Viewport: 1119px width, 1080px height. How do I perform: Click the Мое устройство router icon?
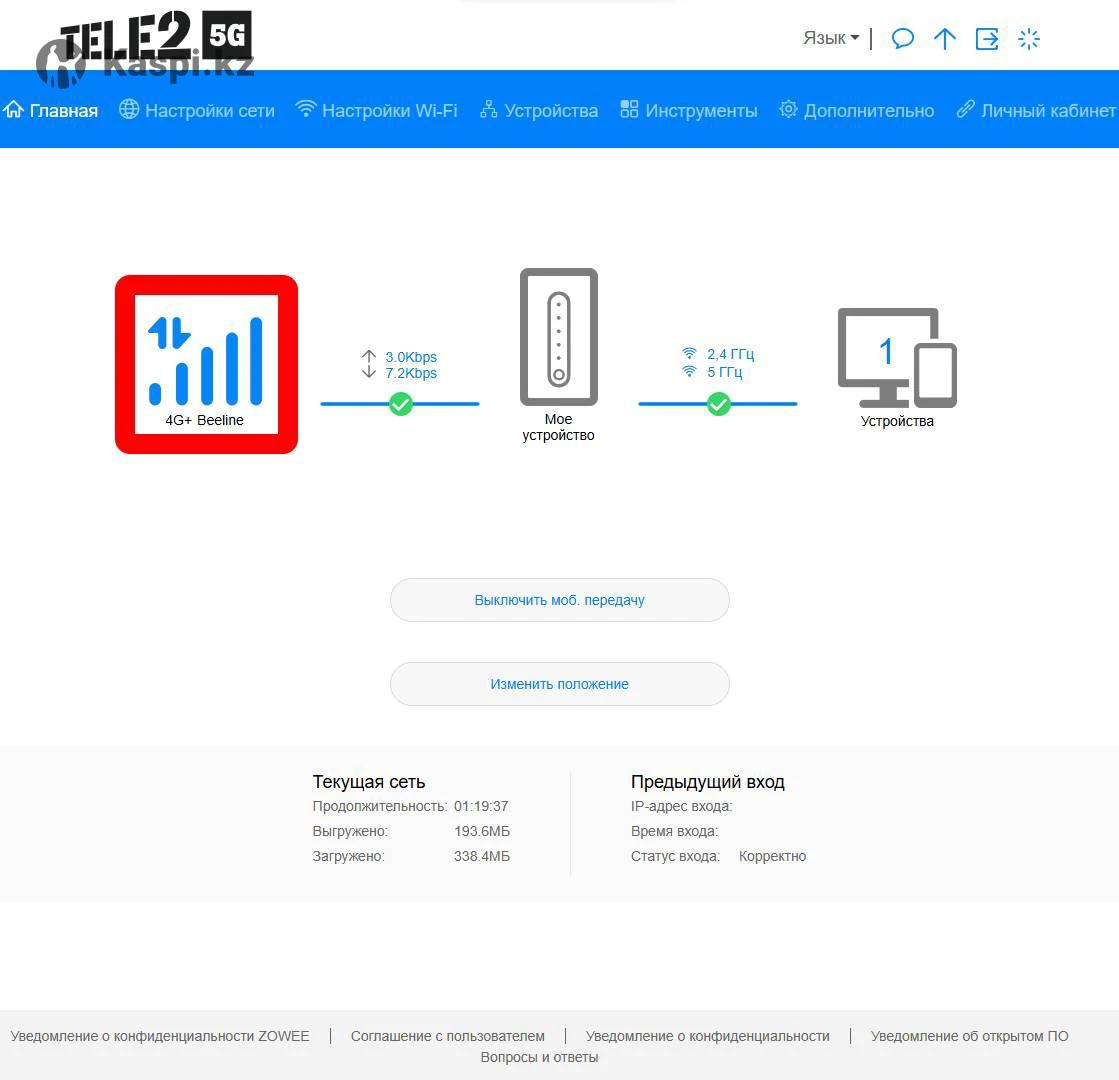coord(558,337)
